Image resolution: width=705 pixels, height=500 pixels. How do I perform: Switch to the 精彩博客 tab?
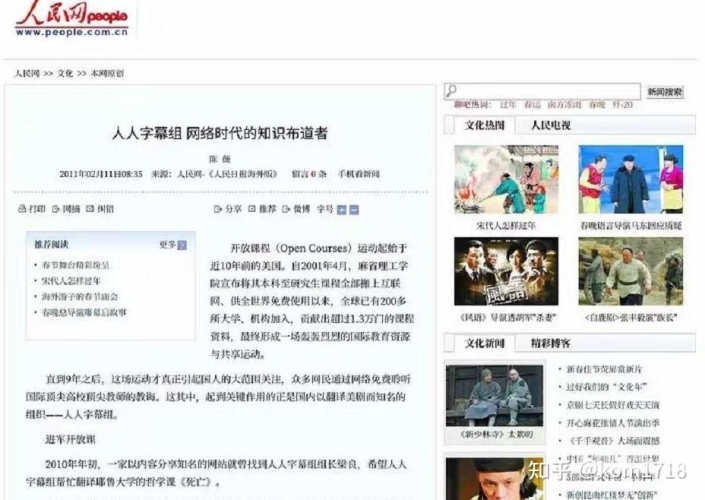click(550, 344)
